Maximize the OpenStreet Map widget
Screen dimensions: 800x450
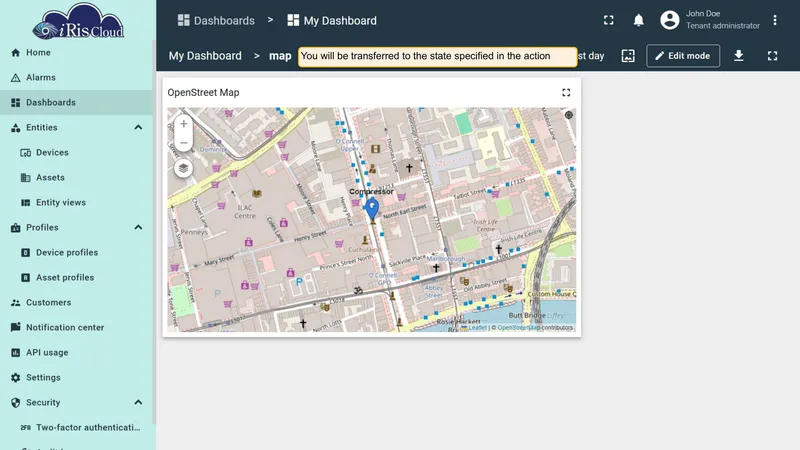566,92
